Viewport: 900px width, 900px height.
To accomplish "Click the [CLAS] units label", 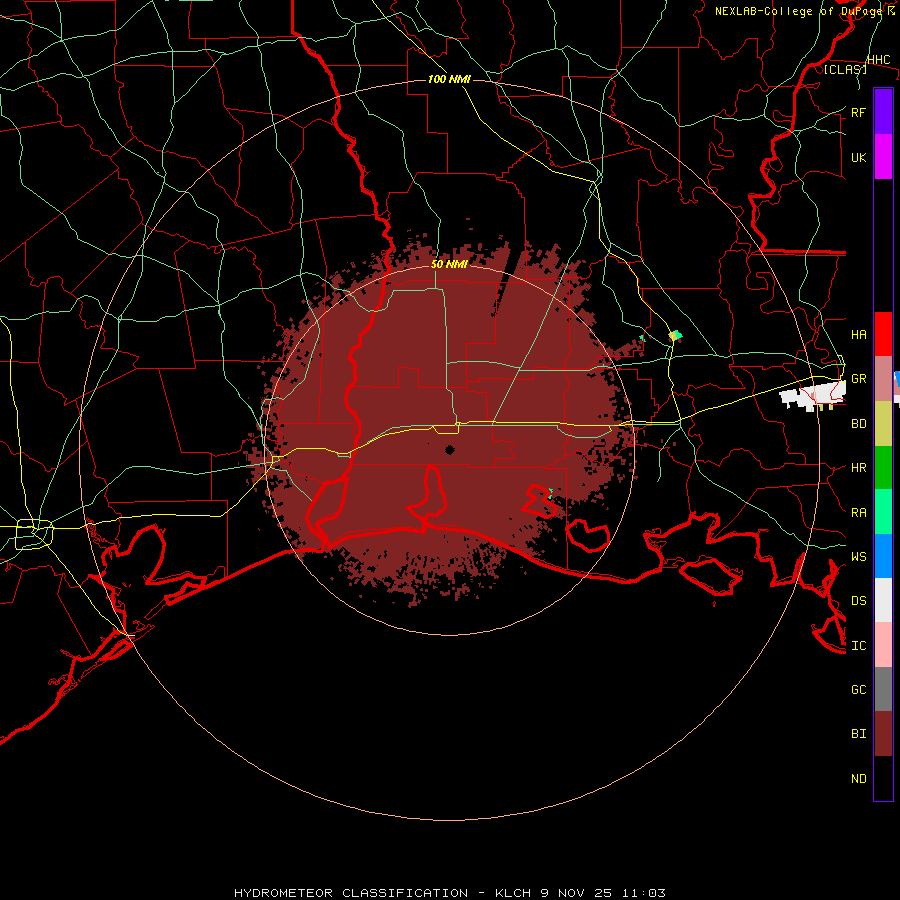I will coord(845,69).
